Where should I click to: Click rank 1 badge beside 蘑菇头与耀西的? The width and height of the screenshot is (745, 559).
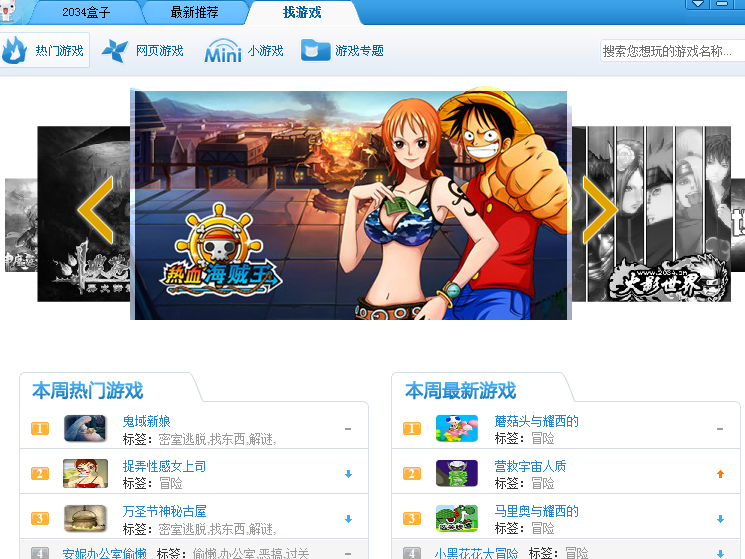412,429
